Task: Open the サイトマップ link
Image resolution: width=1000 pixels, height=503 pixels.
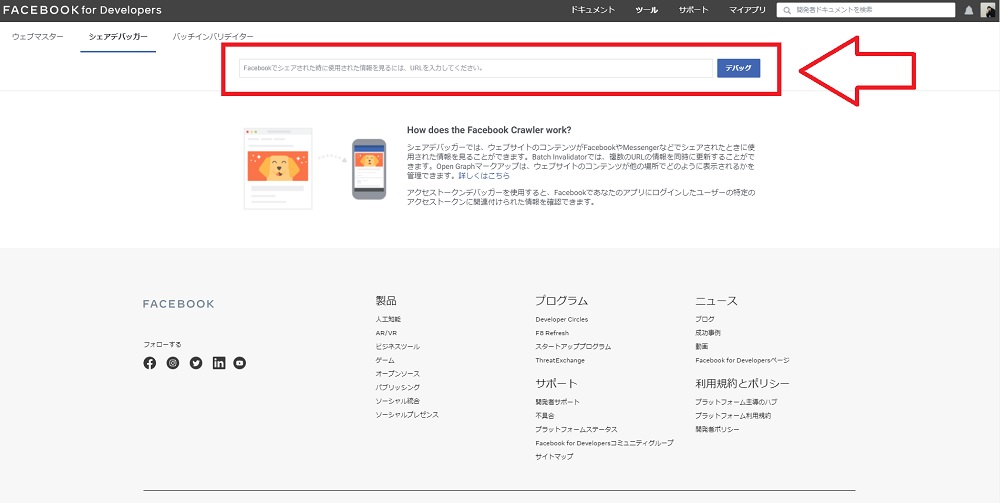Action: [x=554, y=457]
